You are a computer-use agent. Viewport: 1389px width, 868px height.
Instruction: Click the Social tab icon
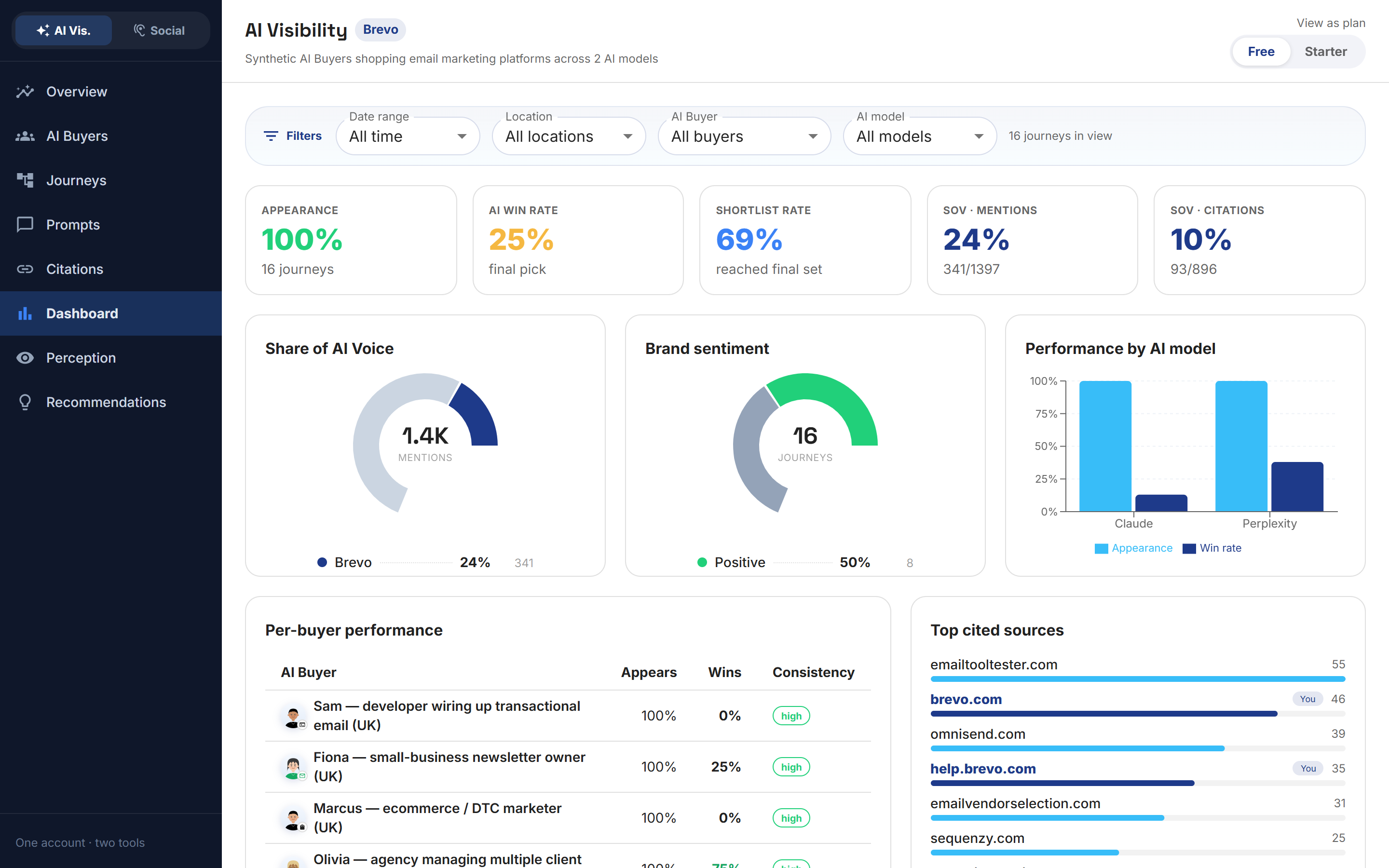pyautogui.click(x=139, y=30)
